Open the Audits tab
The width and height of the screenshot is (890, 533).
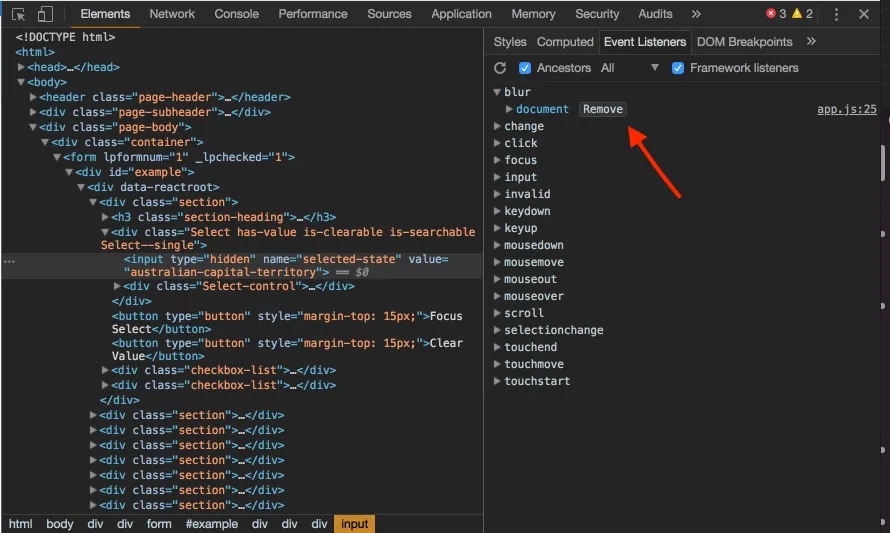point(655,14)
